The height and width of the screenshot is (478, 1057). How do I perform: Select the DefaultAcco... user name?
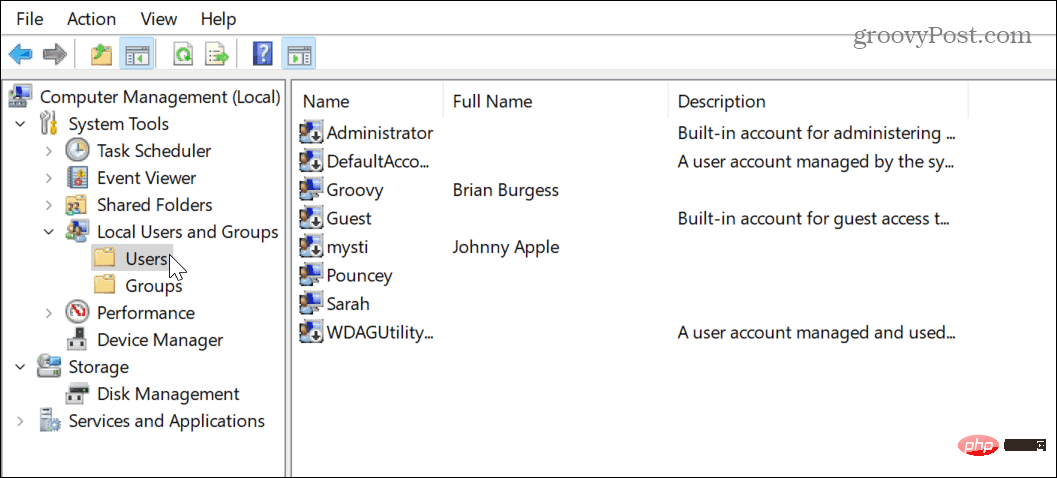(378, 162)
